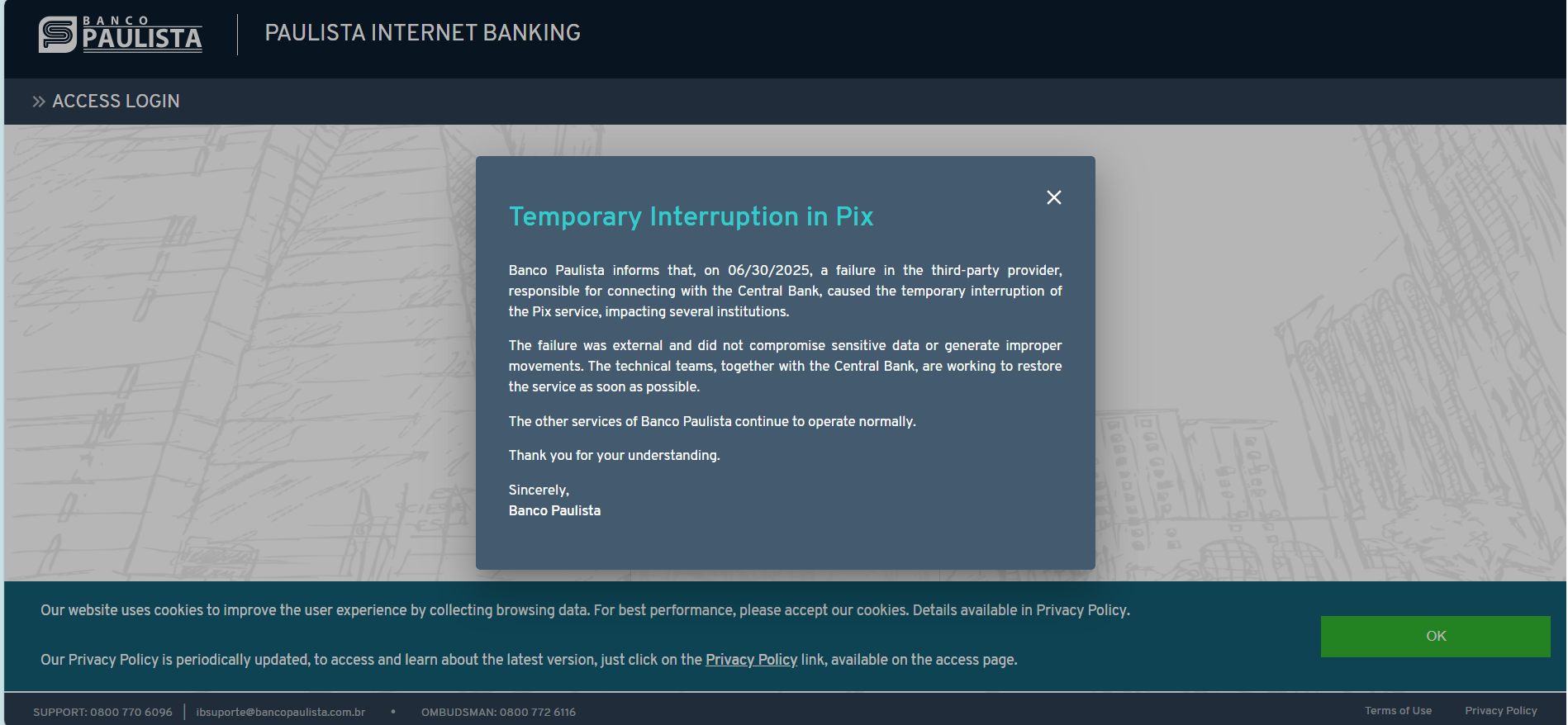This screenshot has width=1568, height=725.
Task: Open Privacy Policy in the footer
Action: (x=1500, y=711)
